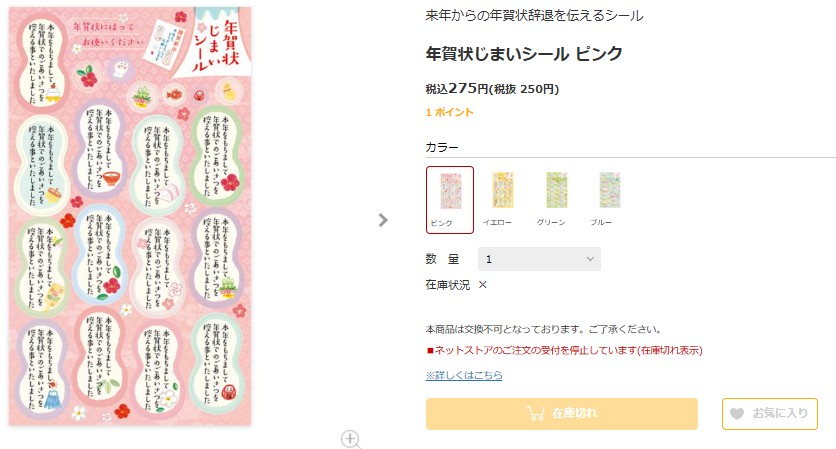Add to favorites with お気に入り button
The width and height of the screenshot is (836, 449).
(769, 413)
